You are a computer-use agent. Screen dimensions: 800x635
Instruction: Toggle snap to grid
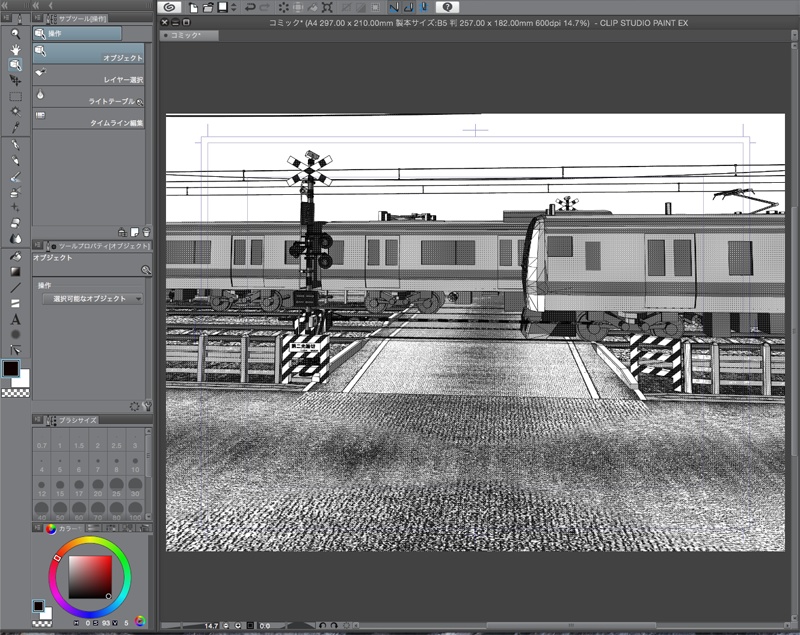(423, 7)
